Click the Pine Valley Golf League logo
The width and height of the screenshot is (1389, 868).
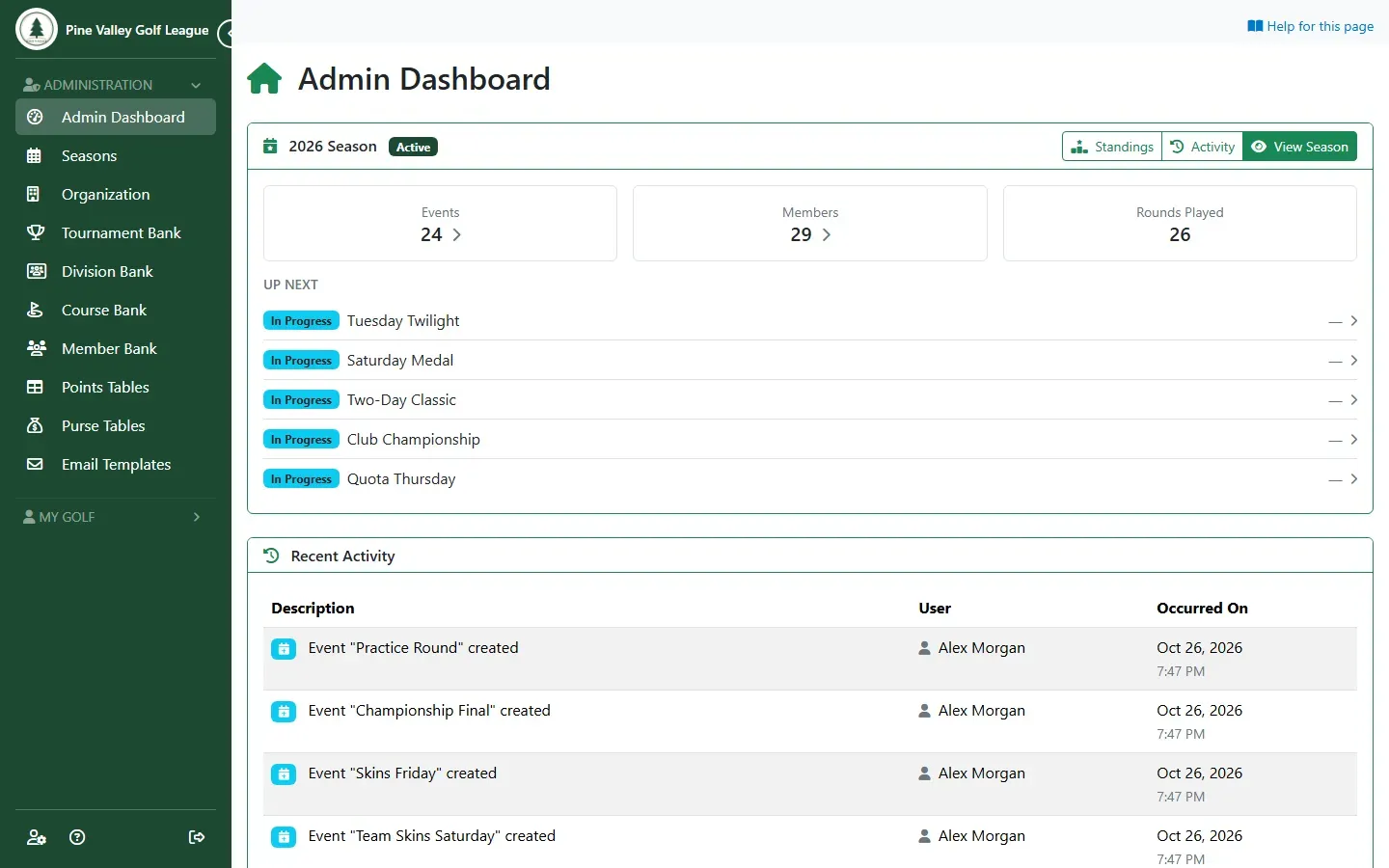[x=37, y=29]
